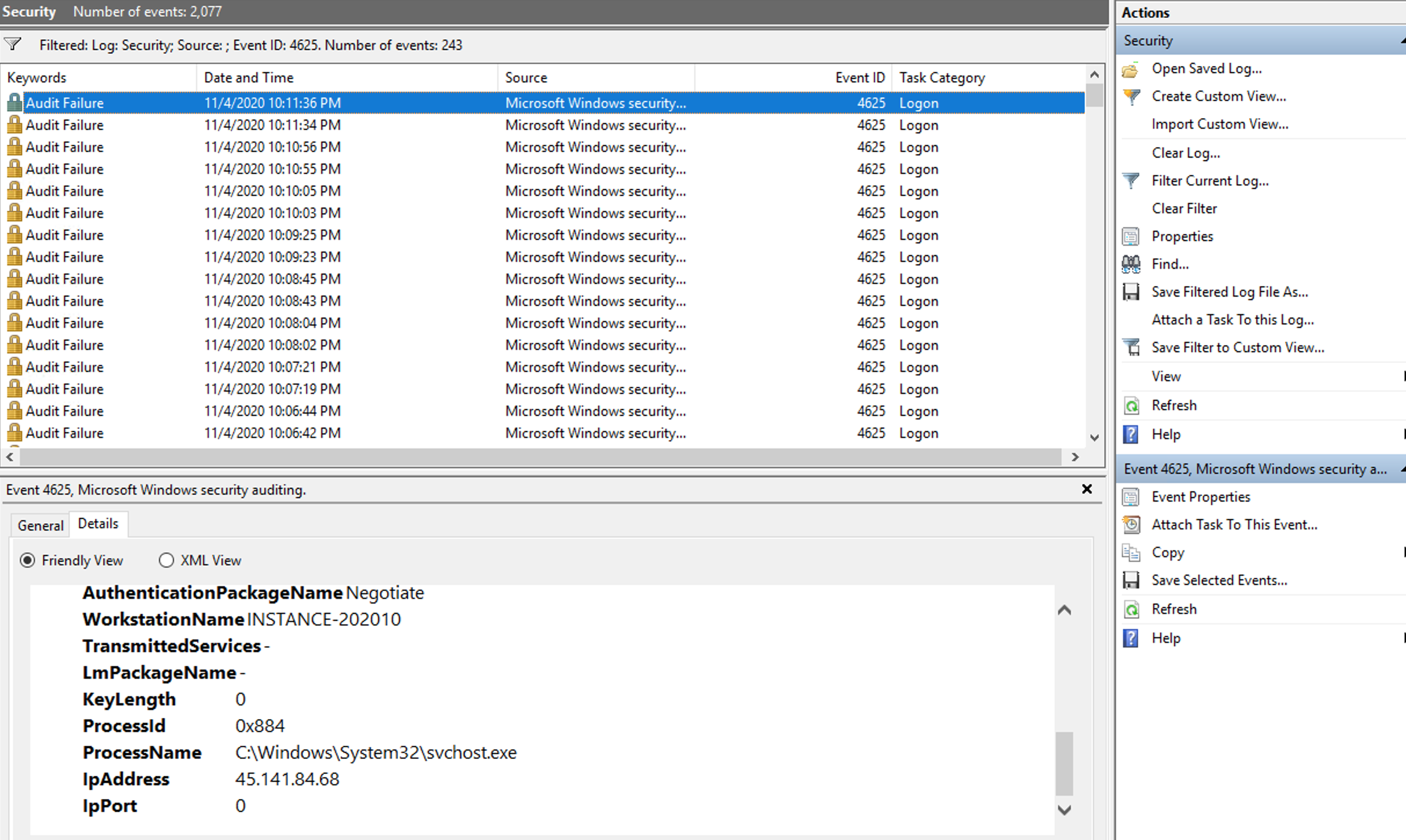The width and height of the screenshot is (1406, 840).
Task: Copy the selected event
Action: 1167,552
